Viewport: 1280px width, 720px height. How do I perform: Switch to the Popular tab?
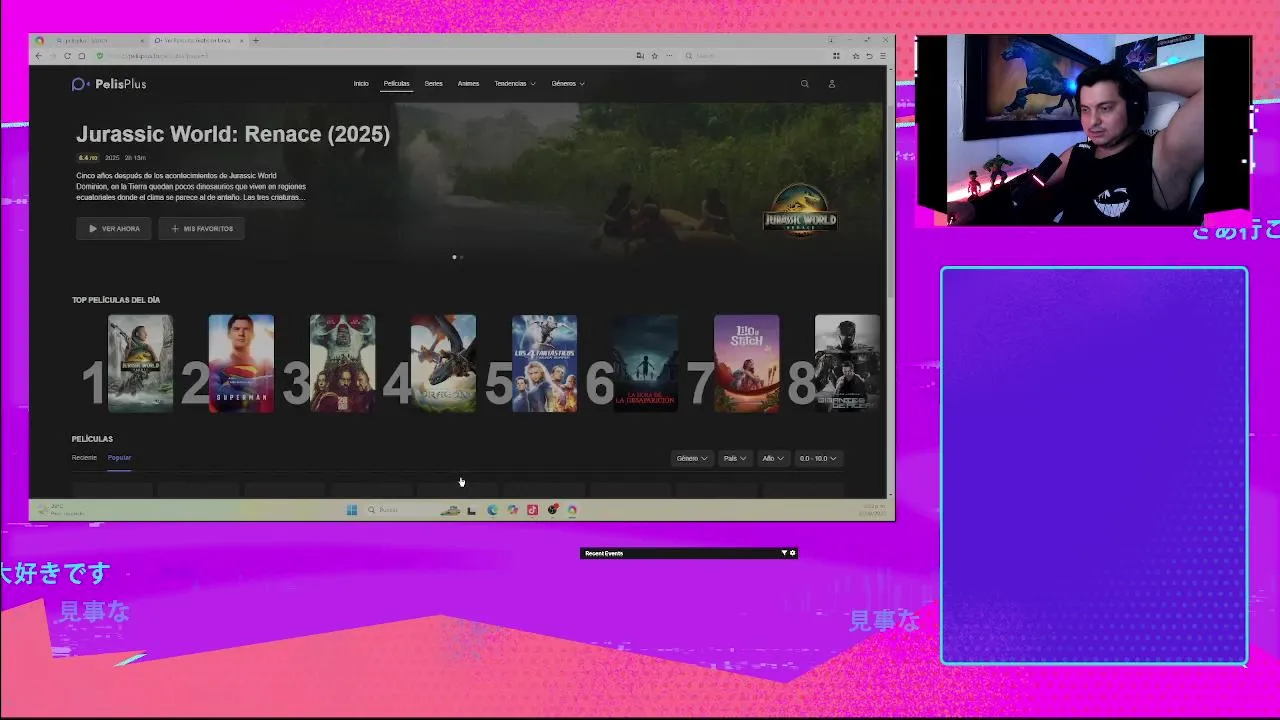119,458
